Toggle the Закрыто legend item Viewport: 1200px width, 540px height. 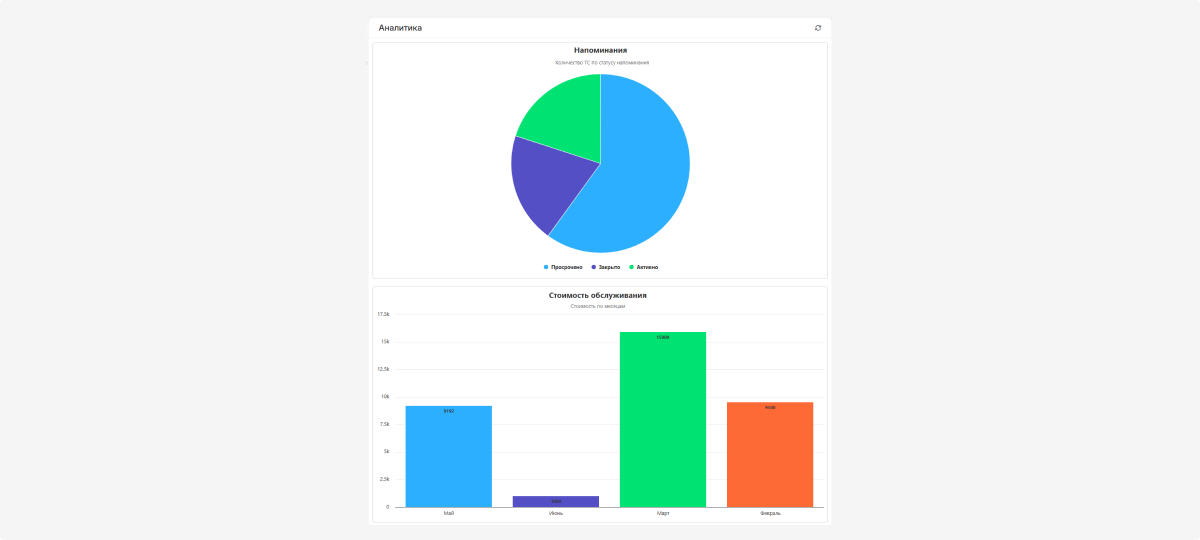click(x=609, y=267)
